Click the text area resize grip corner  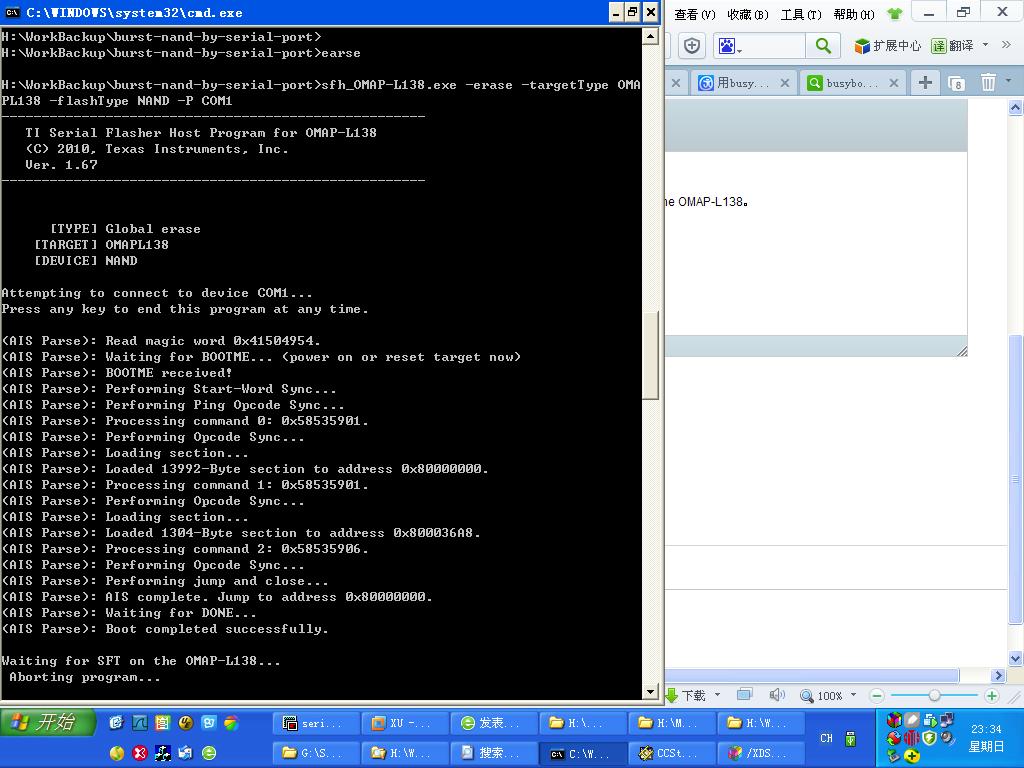tap(962, 351)
